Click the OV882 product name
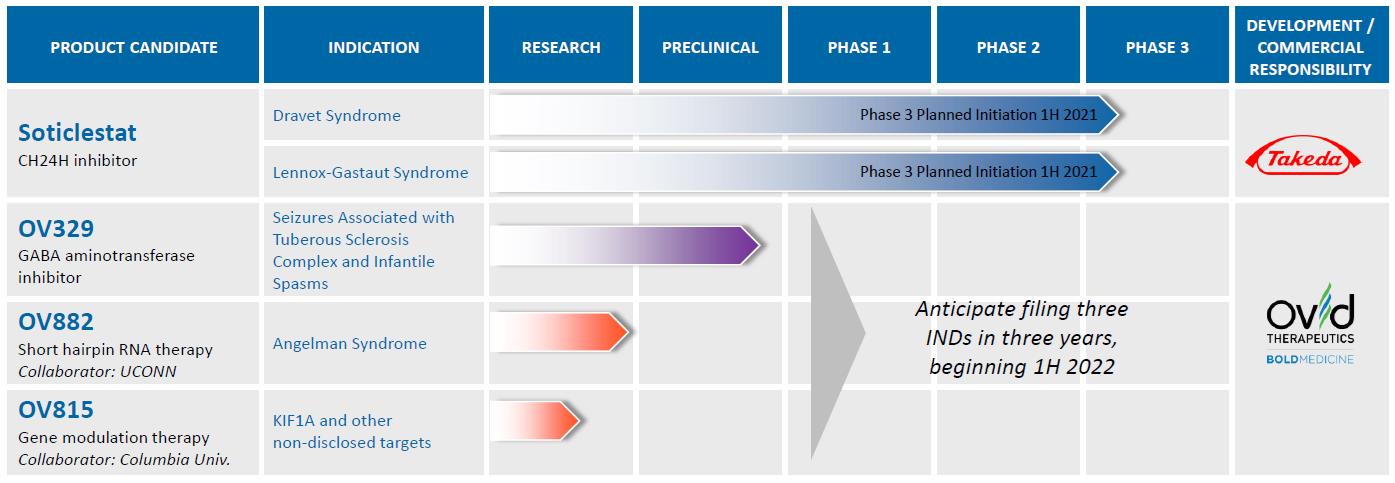 coord(57,322)
